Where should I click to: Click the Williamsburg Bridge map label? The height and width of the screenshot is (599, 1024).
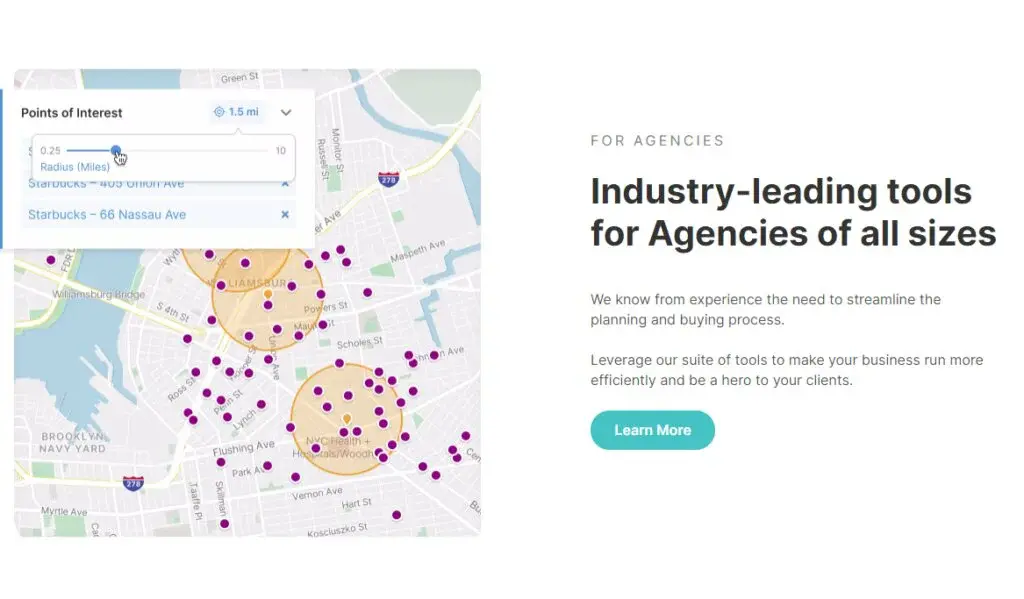(99, 294)
